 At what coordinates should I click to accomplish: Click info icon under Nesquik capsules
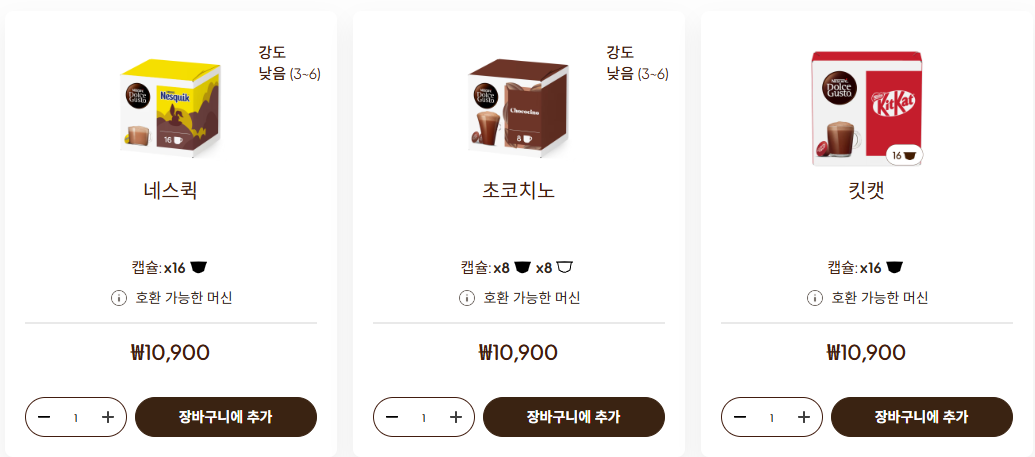(x=118, y=298)
